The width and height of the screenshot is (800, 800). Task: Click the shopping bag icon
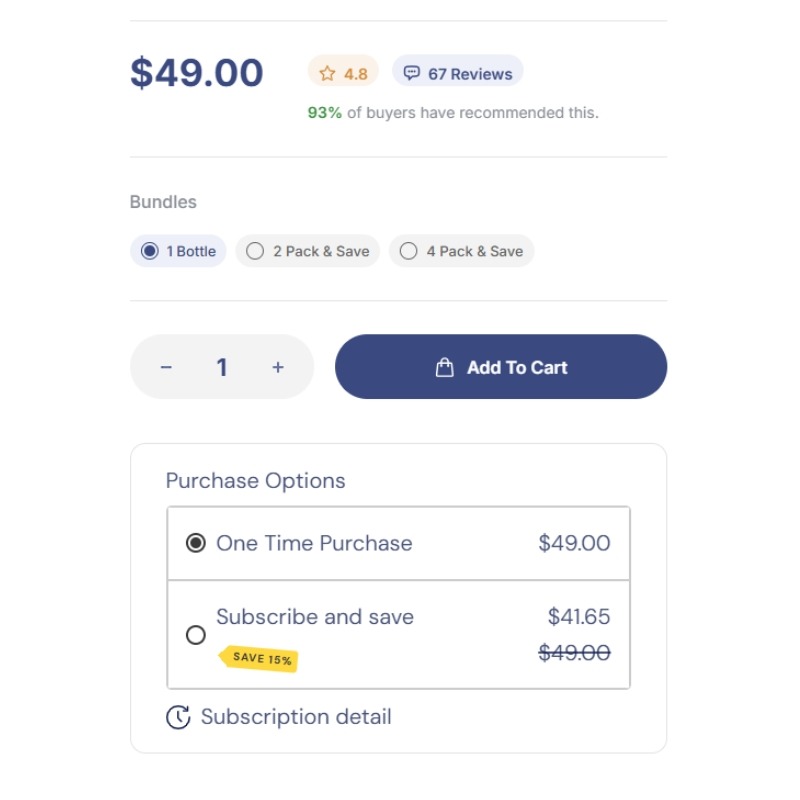(x=445, y=368)
